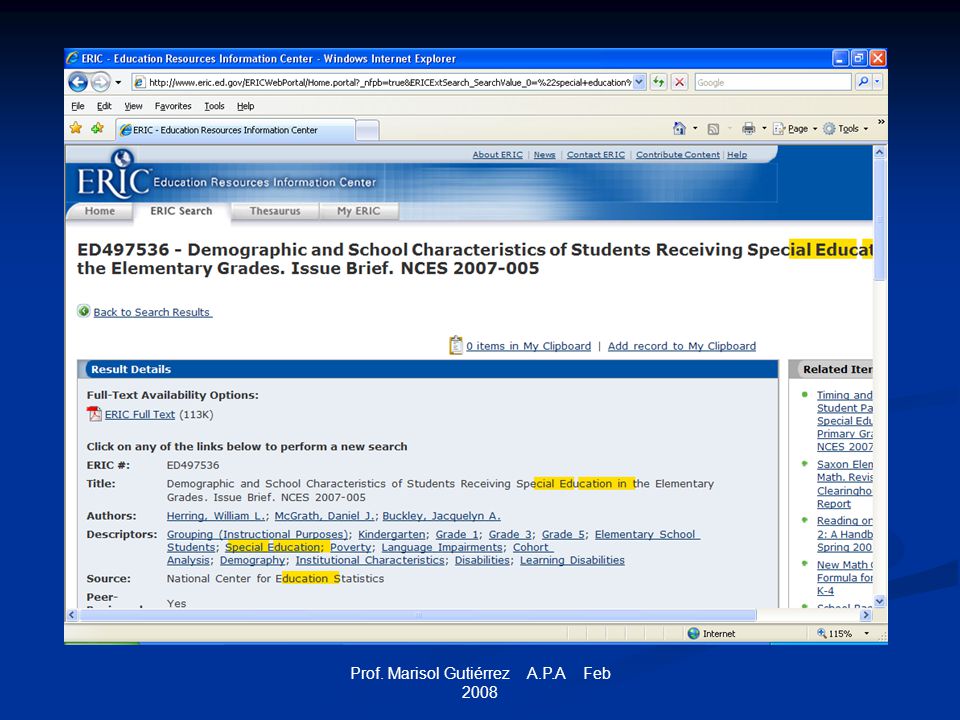Click the Refresh page icon
960x720 pixels.
659,82
